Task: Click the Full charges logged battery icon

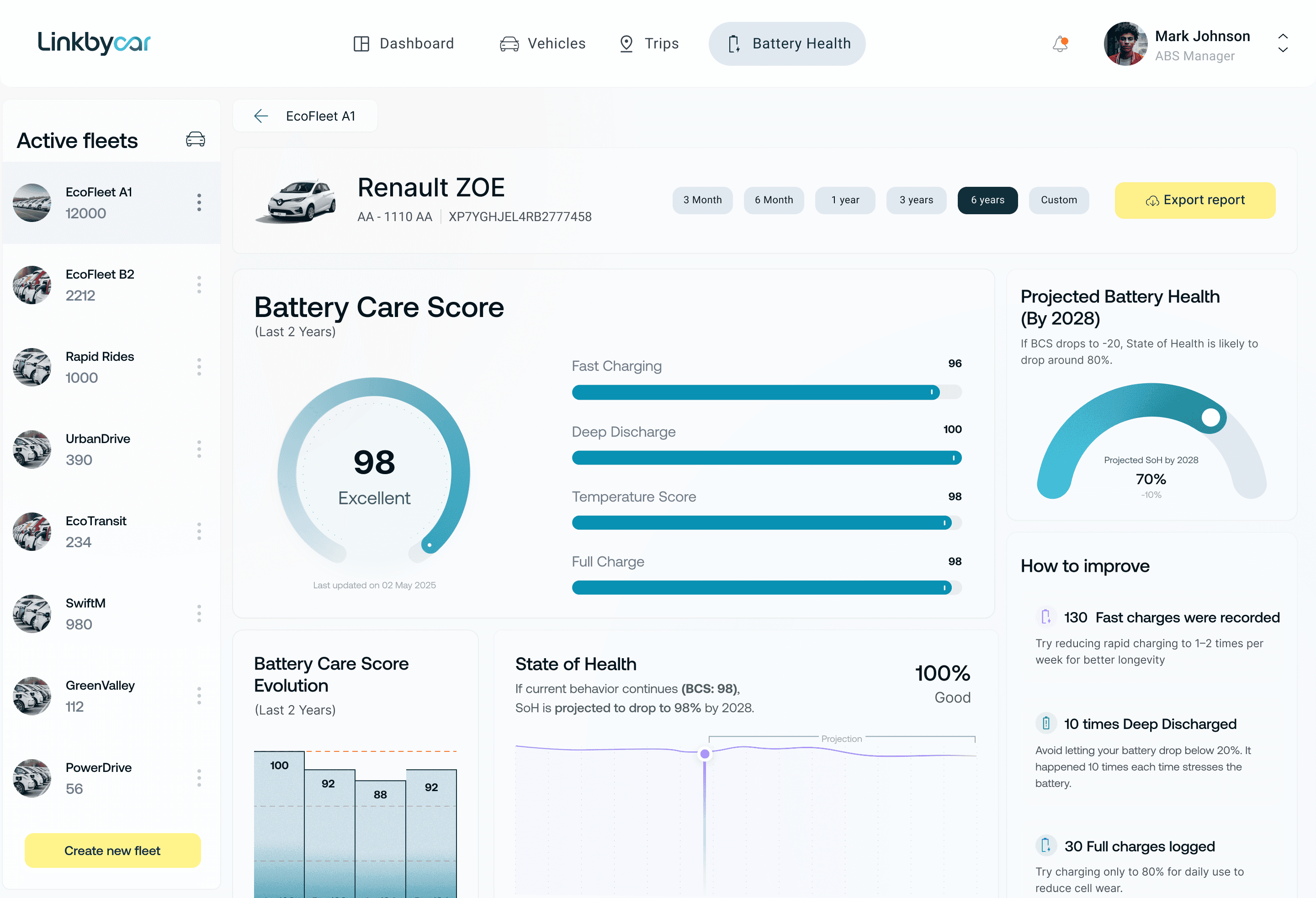Action: [x=1046, y=846]
